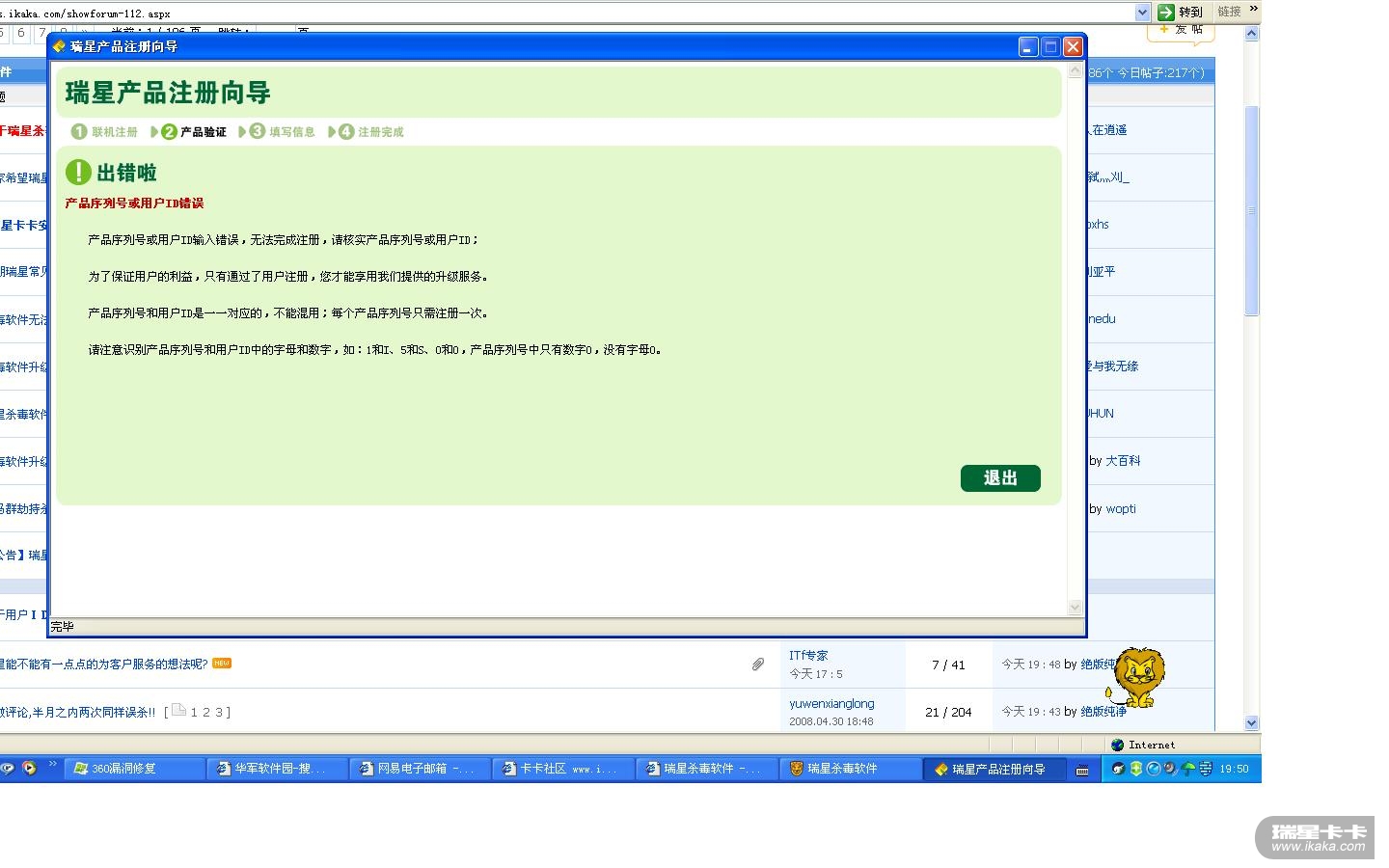Open the forum thread about 客户服务的想法
The height and width of the screenshot is (868, 1389).
coord(103,665)
